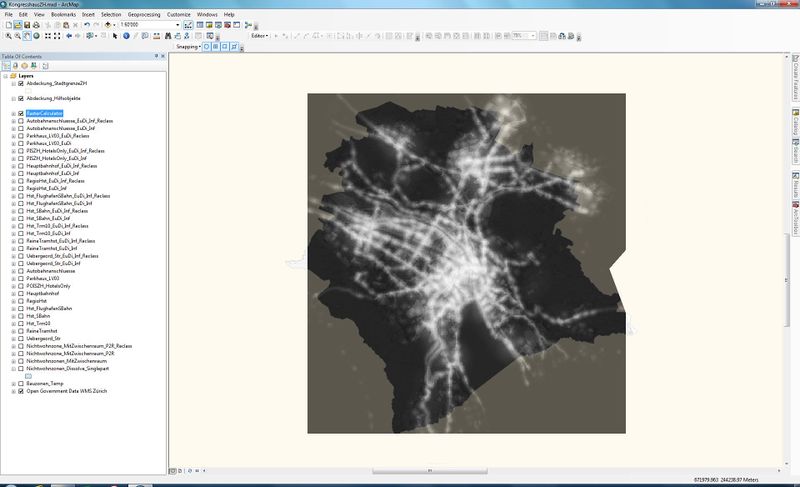800x487 pixels.
Task: Expand the Open Government Data WMS Zürich layer
Action: (12, 390)
